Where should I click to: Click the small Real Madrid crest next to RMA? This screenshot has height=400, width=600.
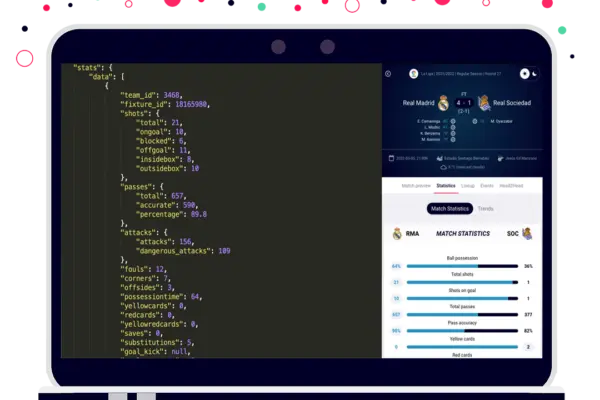[397, 233]
